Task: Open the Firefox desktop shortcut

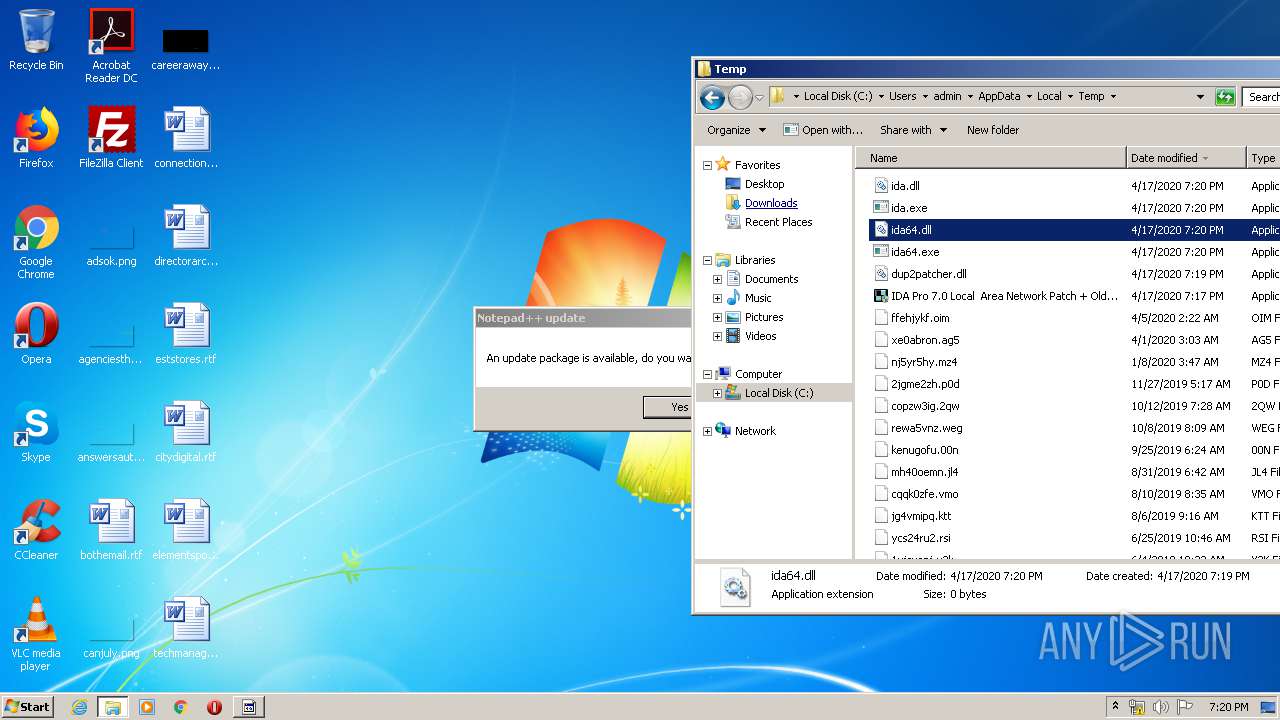Action: (x=36, y=138)
